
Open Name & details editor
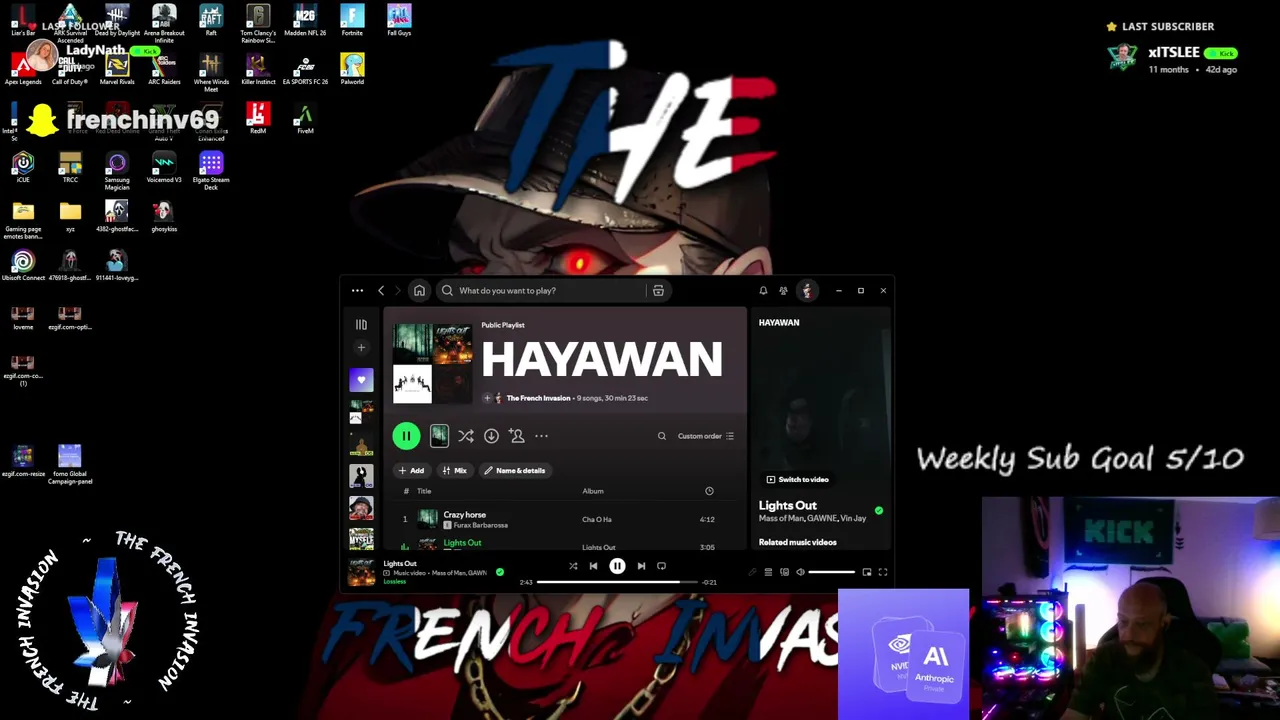click(x=515, y=471)
